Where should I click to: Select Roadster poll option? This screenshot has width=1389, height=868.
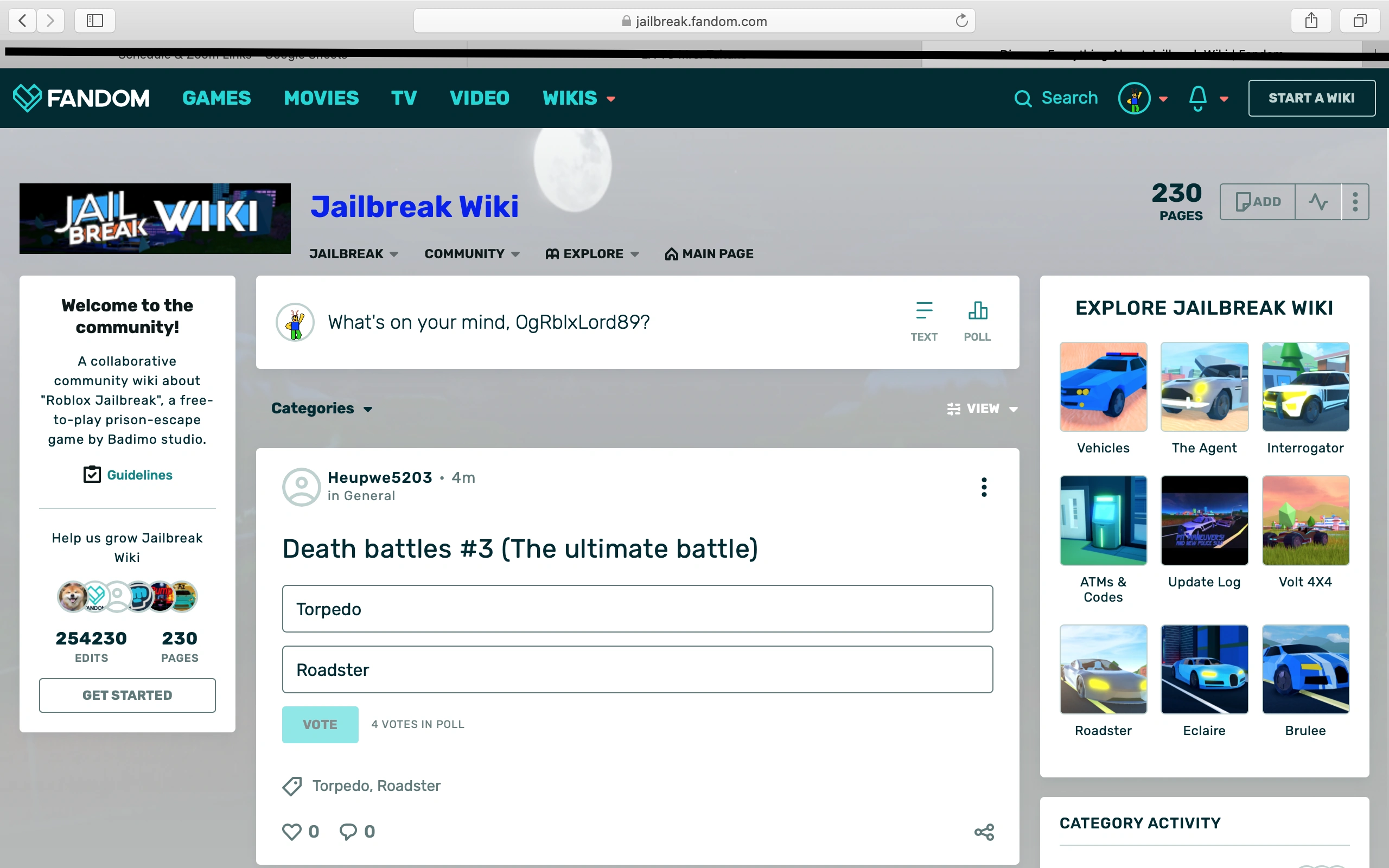637,669
